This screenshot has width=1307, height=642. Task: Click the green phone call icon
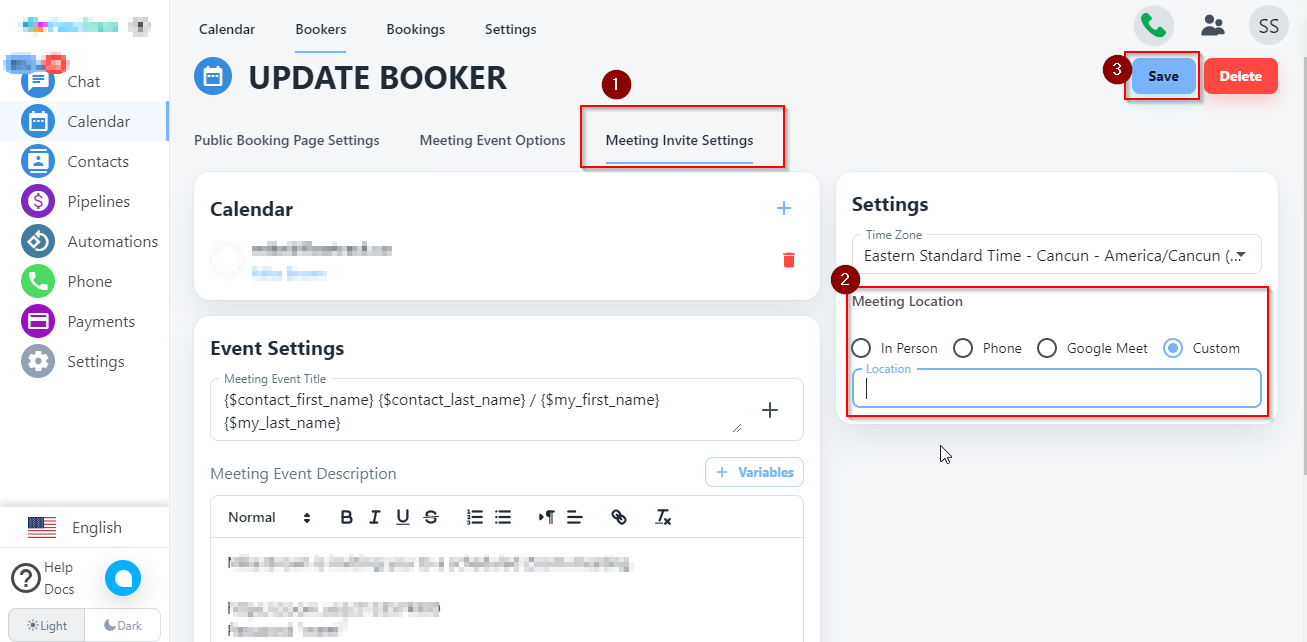click(1153, 25)
